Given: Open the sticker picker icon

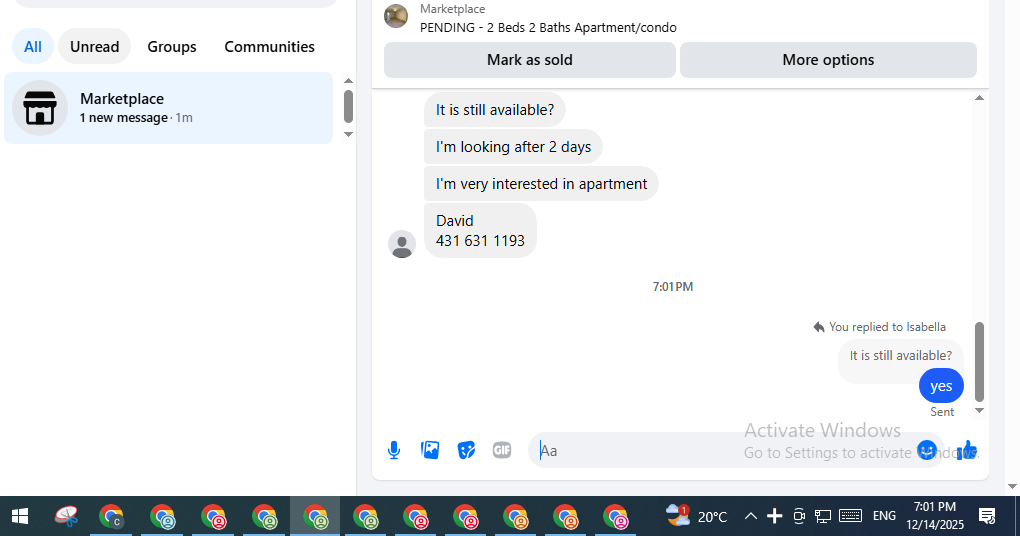Looking at the screenshot, I should 466,450.
